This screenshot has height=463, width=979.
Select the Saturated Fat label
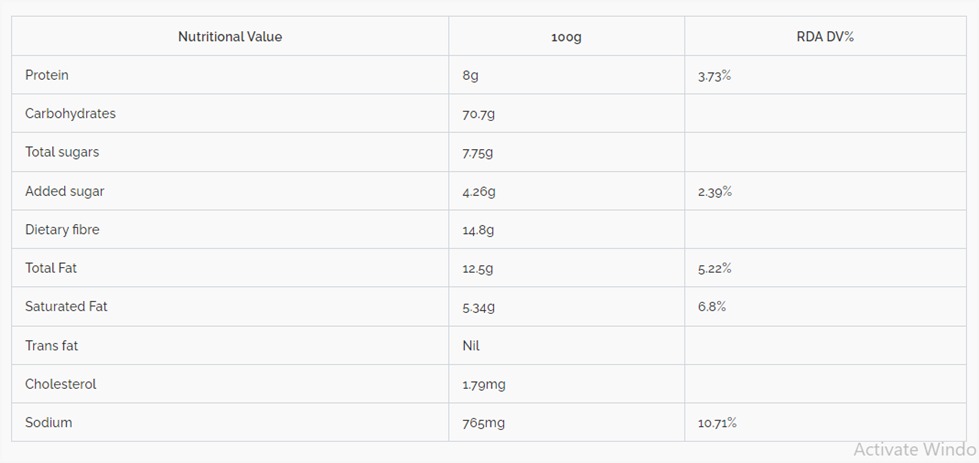point(66,306)
